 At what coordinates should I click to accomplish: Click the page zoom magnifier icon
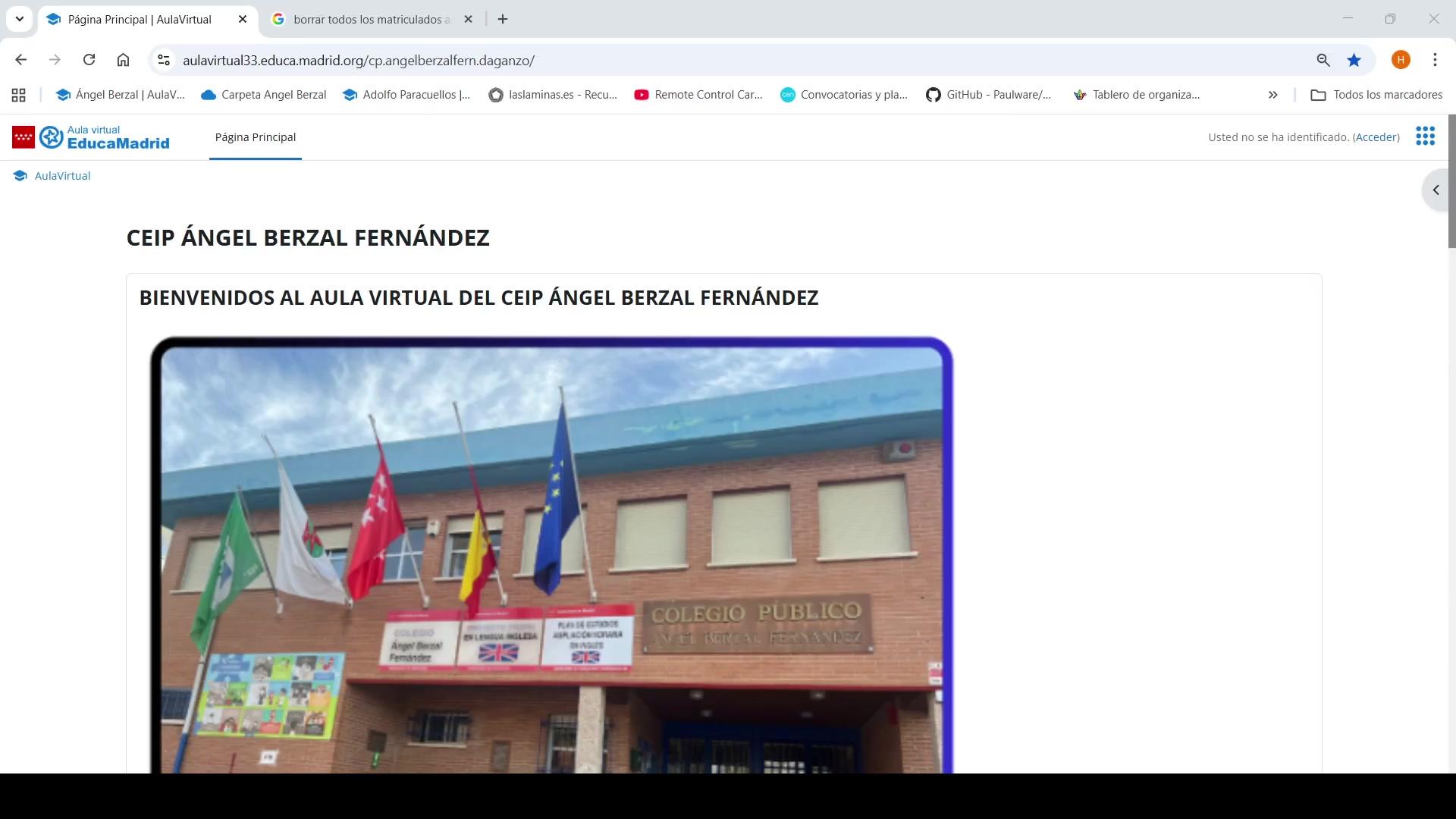pos(1323,60)
